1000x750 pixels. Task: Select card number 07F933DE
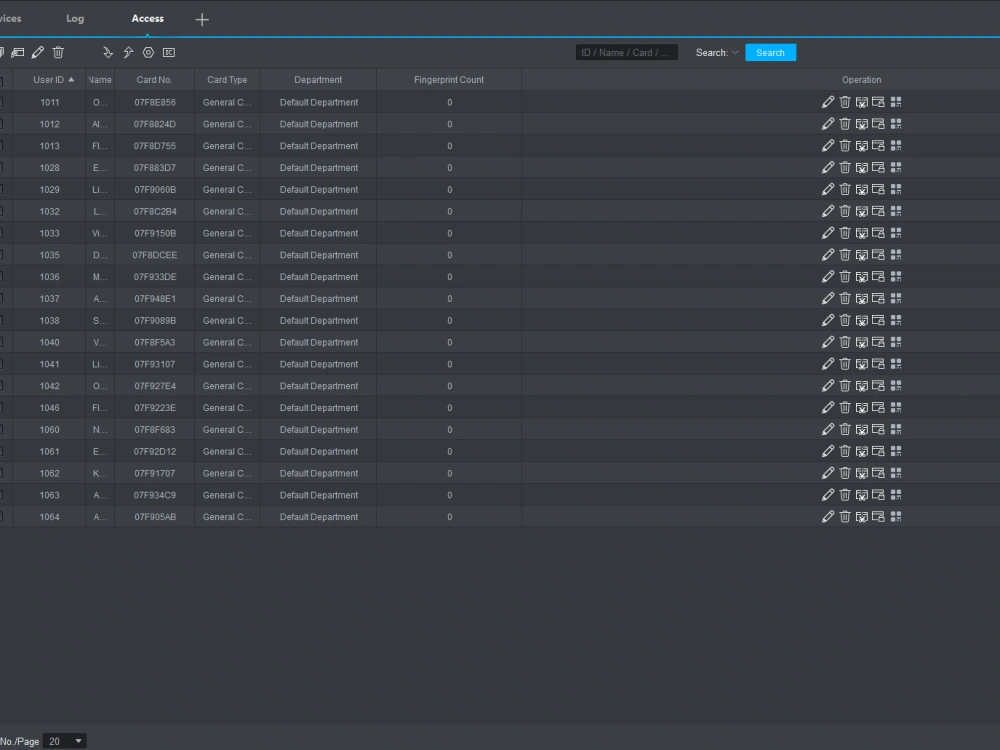pos(155,277)
